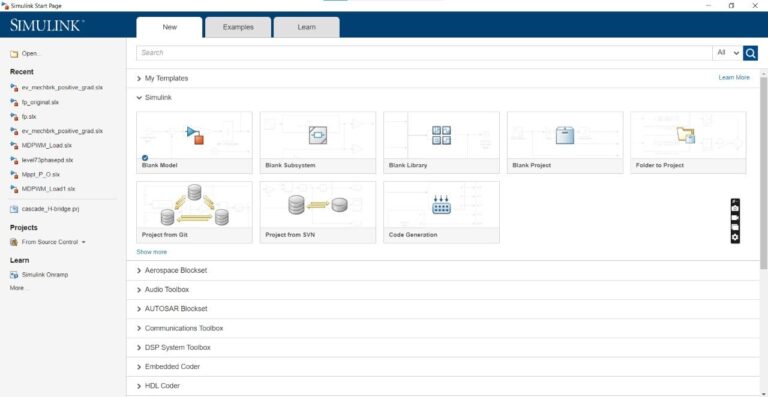
Task: Click inside the Search input field
Action: click(424, 53)
